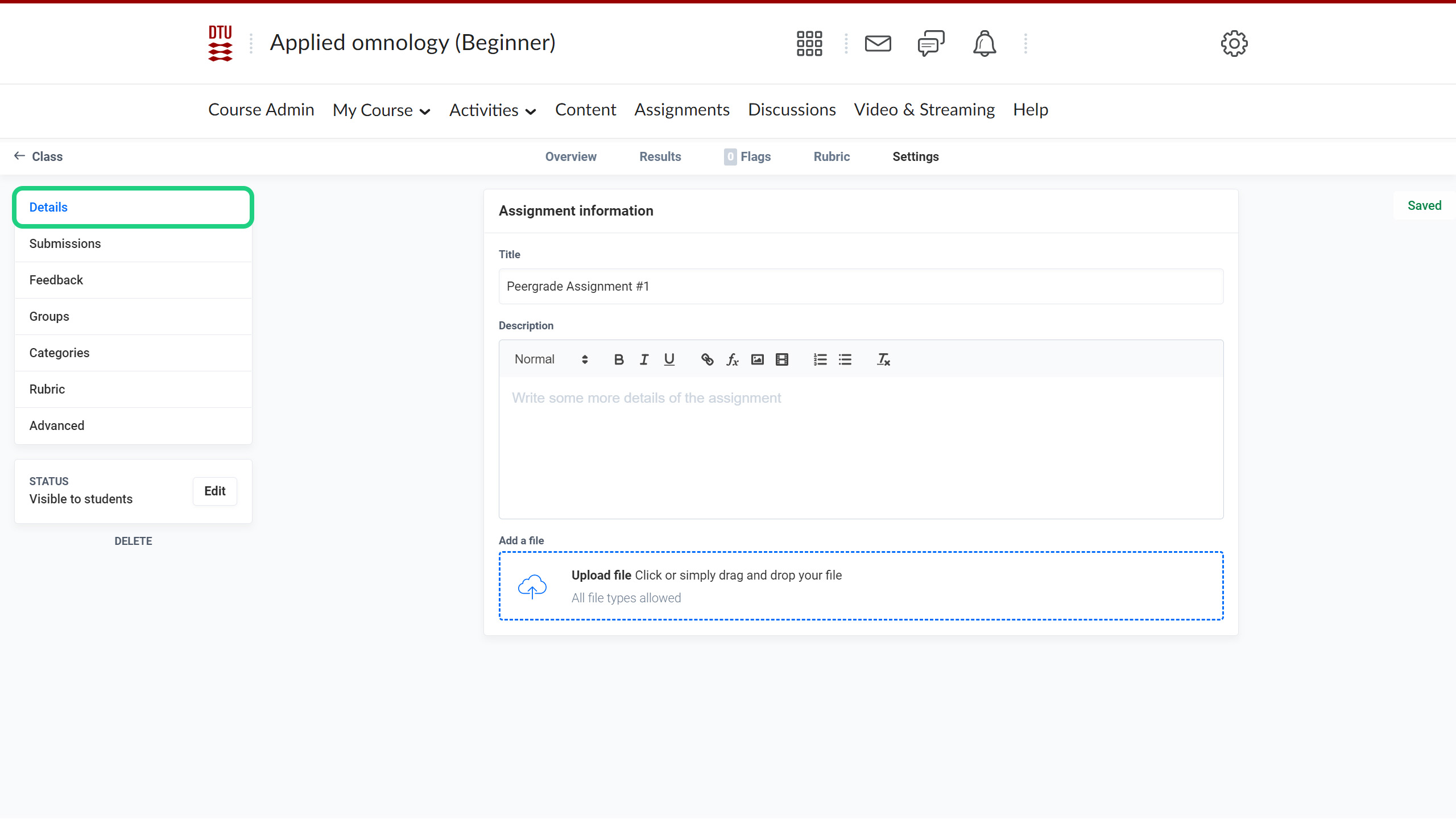Apply italic formatting in the editor

click(x=644, y=359)
